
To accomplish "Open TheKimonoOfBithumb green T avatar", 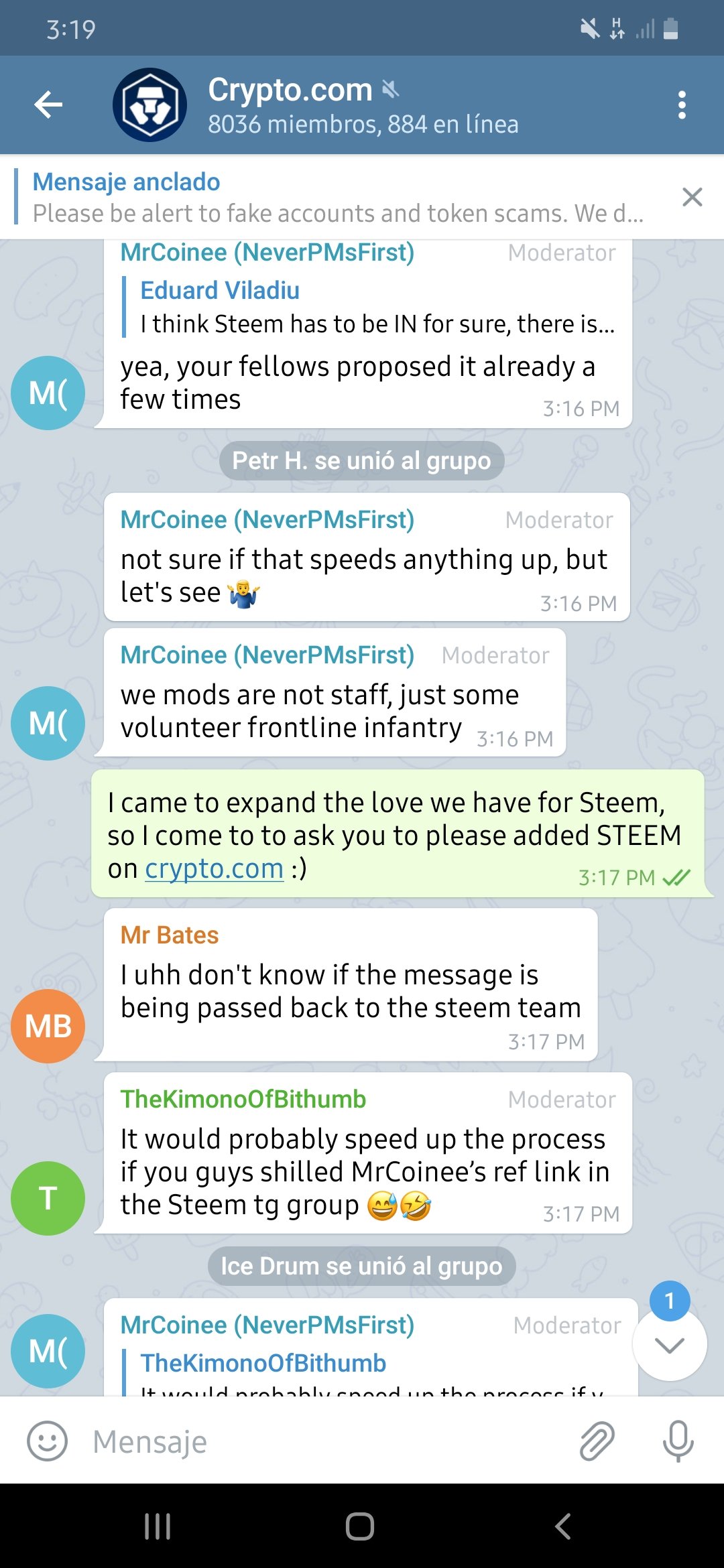I will click(48, 1198).
